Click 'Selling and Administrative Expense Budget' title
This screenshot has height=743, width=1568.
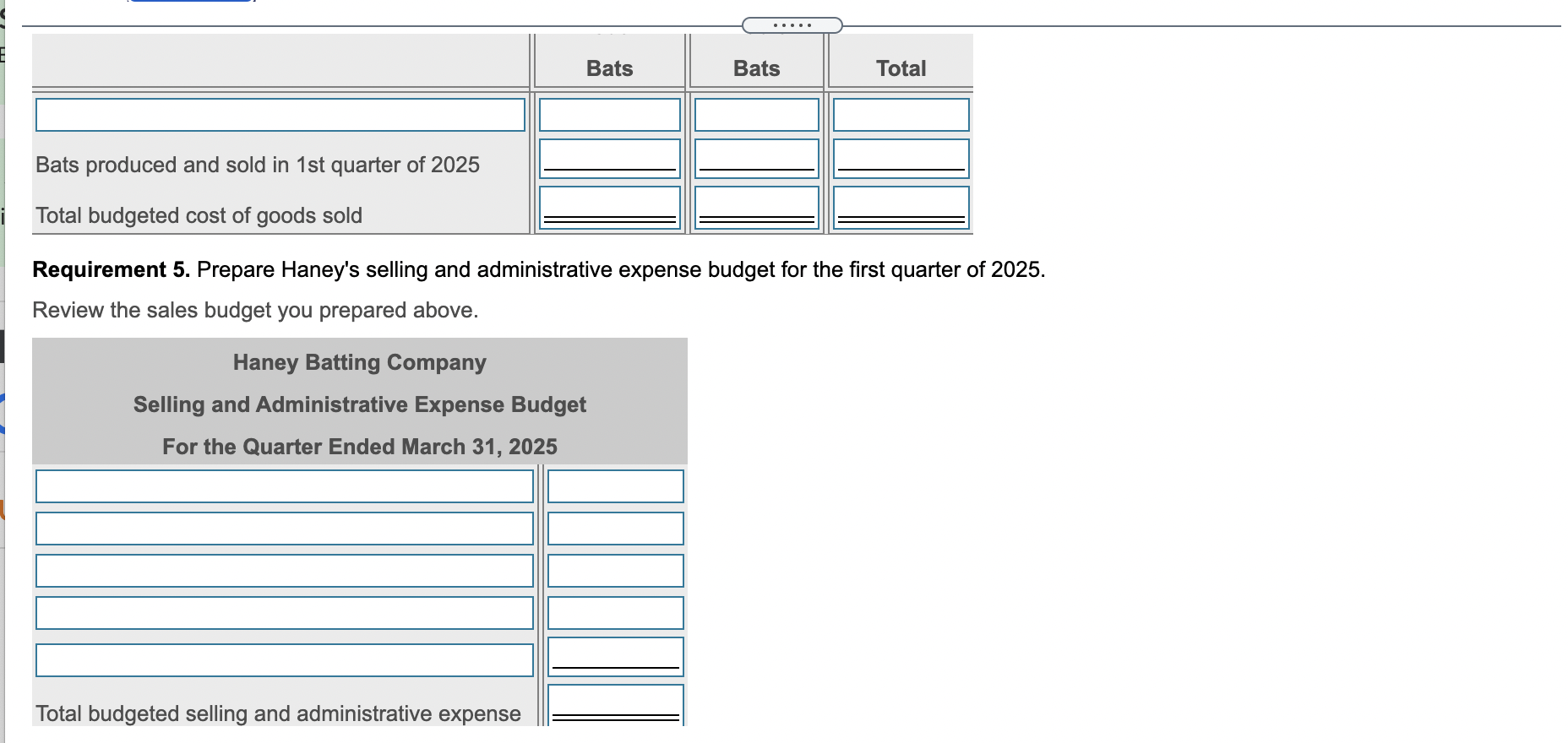click(360, 404)
